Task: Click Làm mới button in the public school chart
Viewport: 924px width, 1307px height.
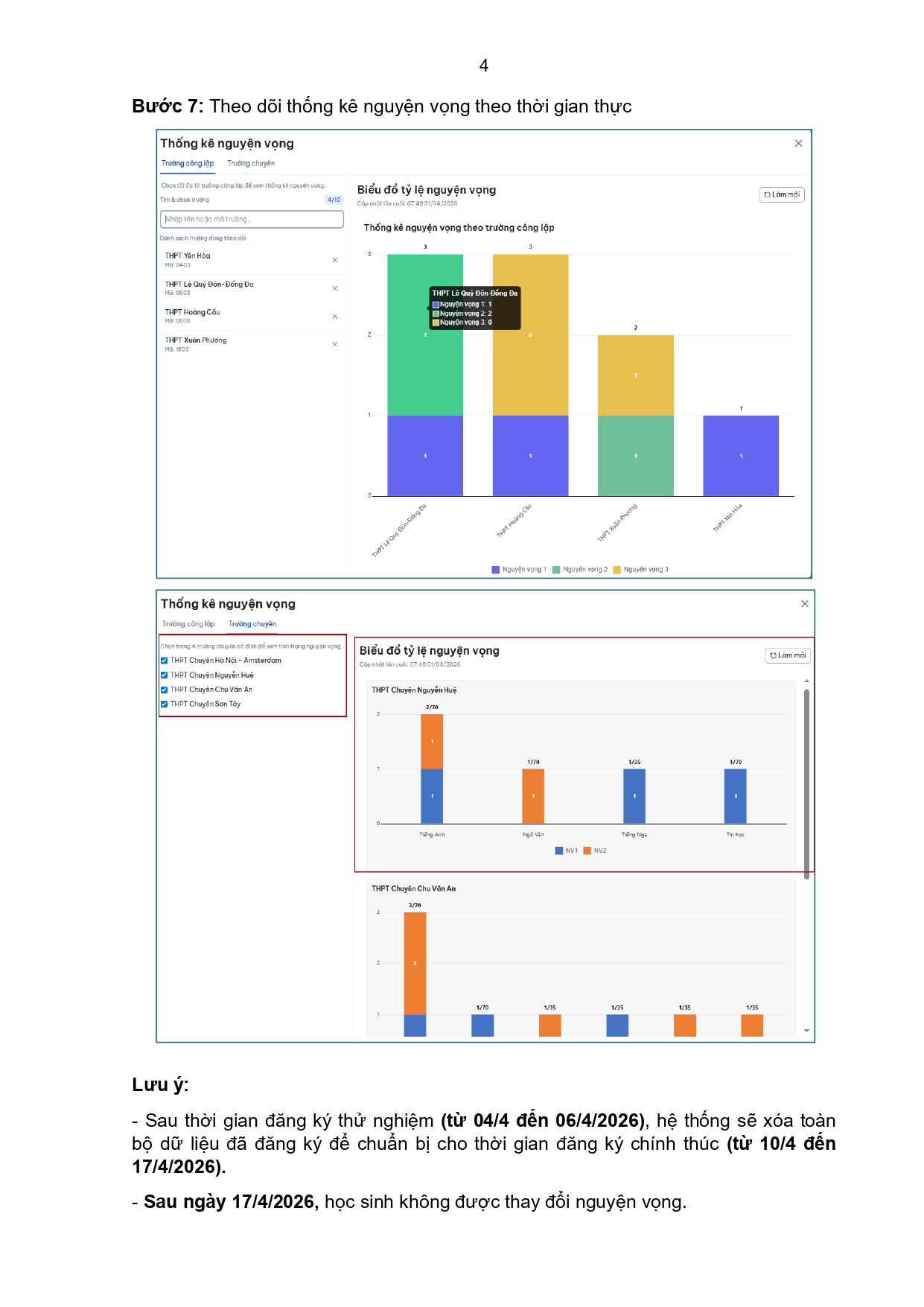Action: (x=782, y=194)
